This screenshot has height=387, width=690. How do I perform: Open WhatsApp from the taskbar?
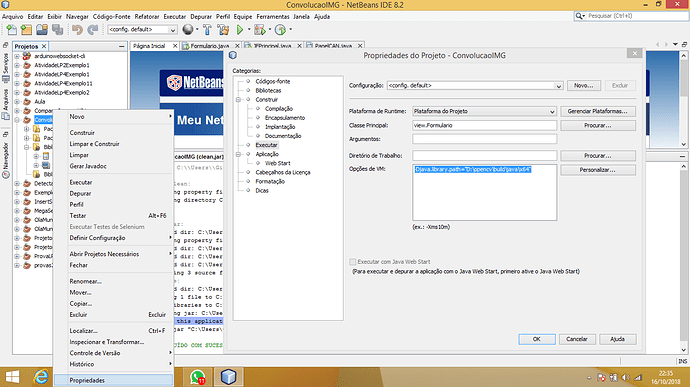[x=197, y=377]
